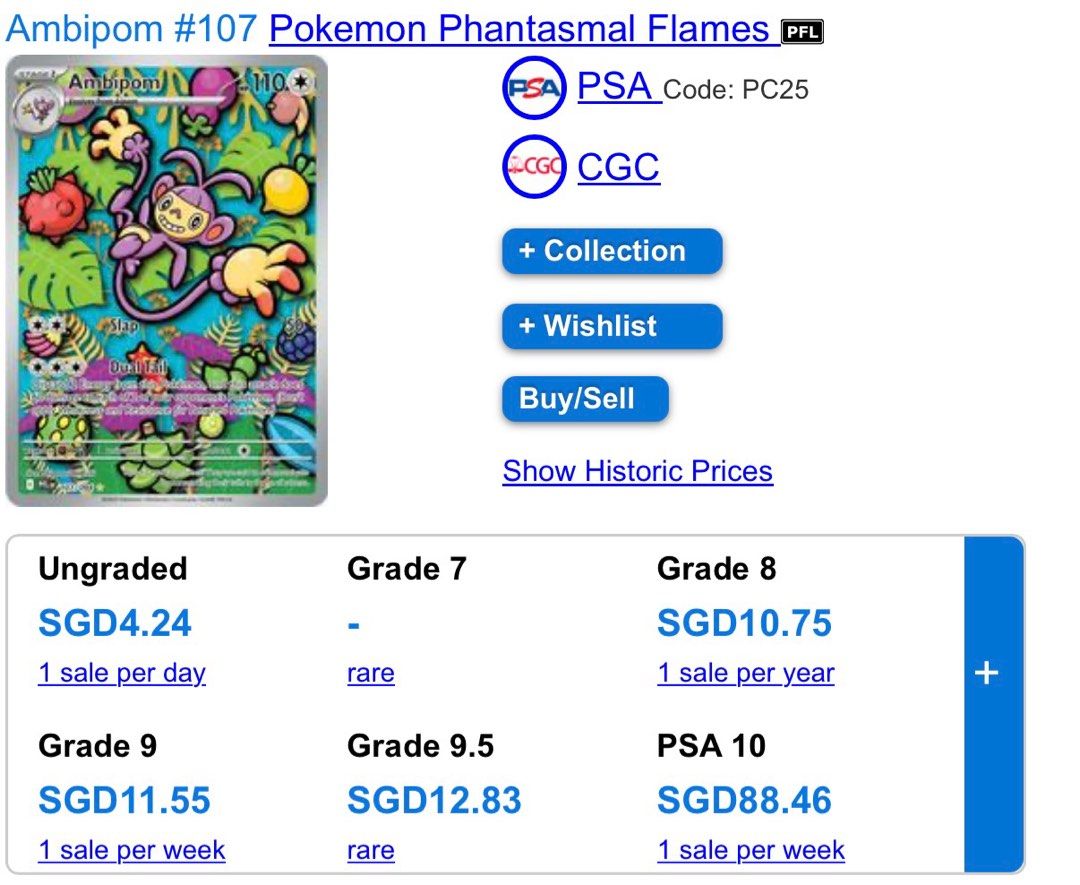Open the Buy/Sell page
The width and height of the screenshot is (1080, 885).
click(584, 399)
